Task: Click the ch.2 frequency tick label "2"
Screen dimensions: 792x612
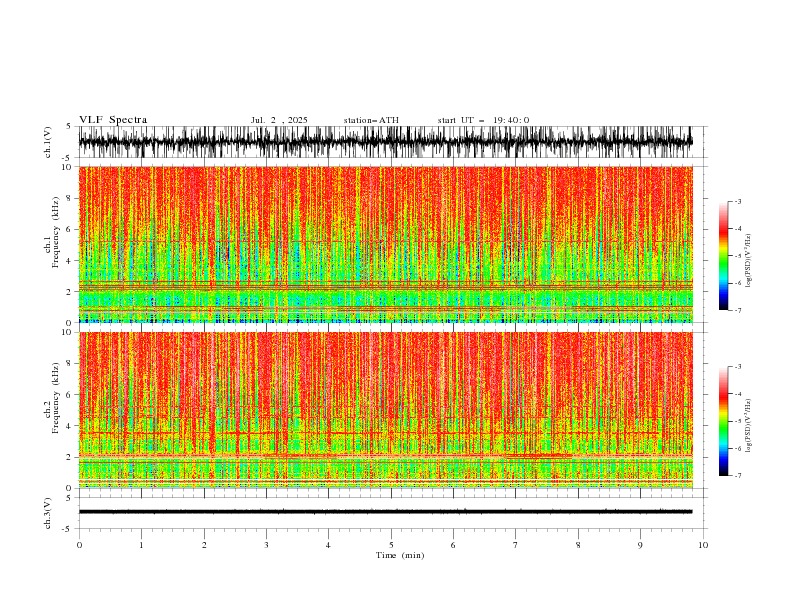Action: point(70,457)
